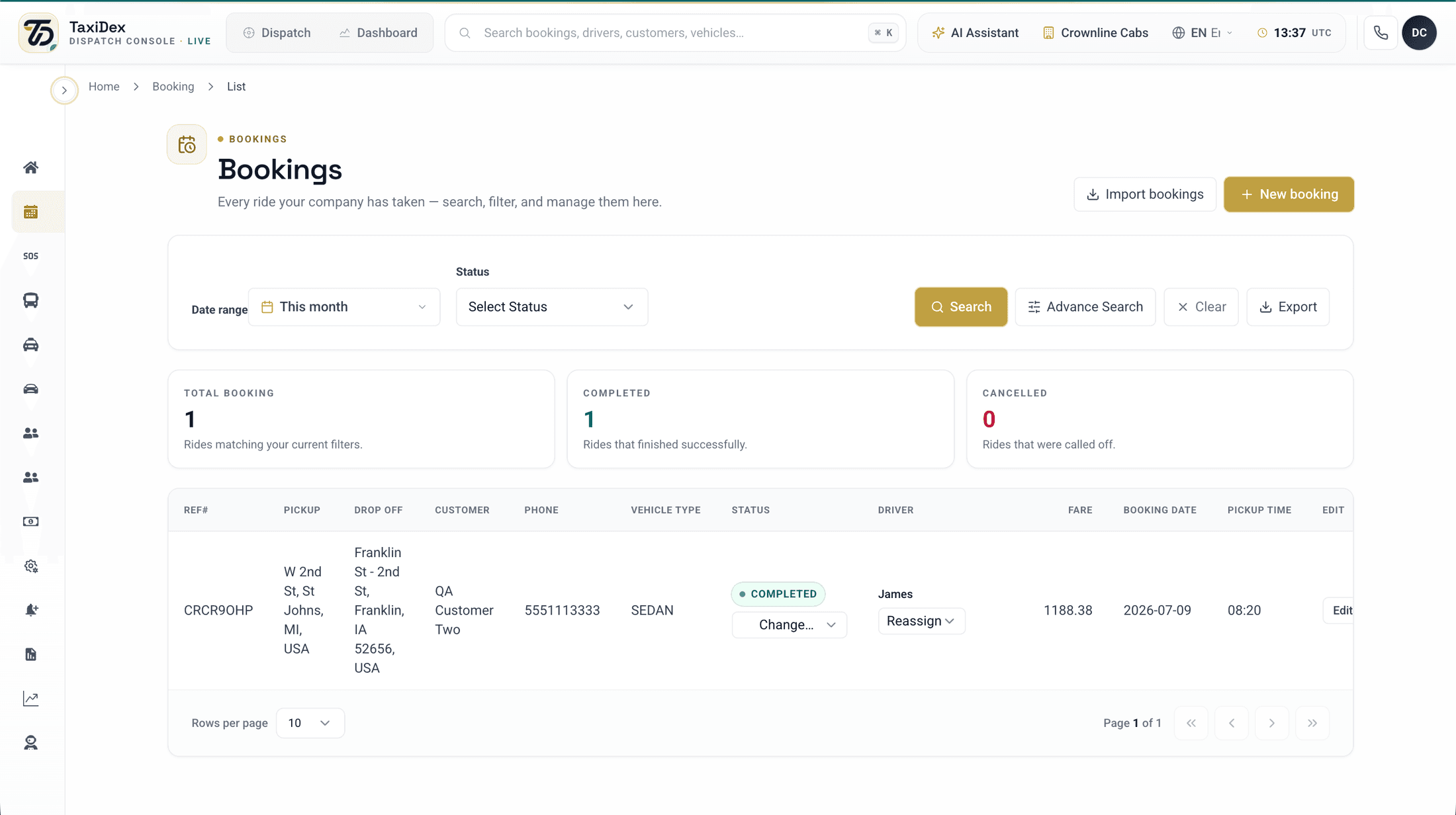
Task: Sort by the FARE column header
Action: pyautogui.click(x=1080, y=510)
